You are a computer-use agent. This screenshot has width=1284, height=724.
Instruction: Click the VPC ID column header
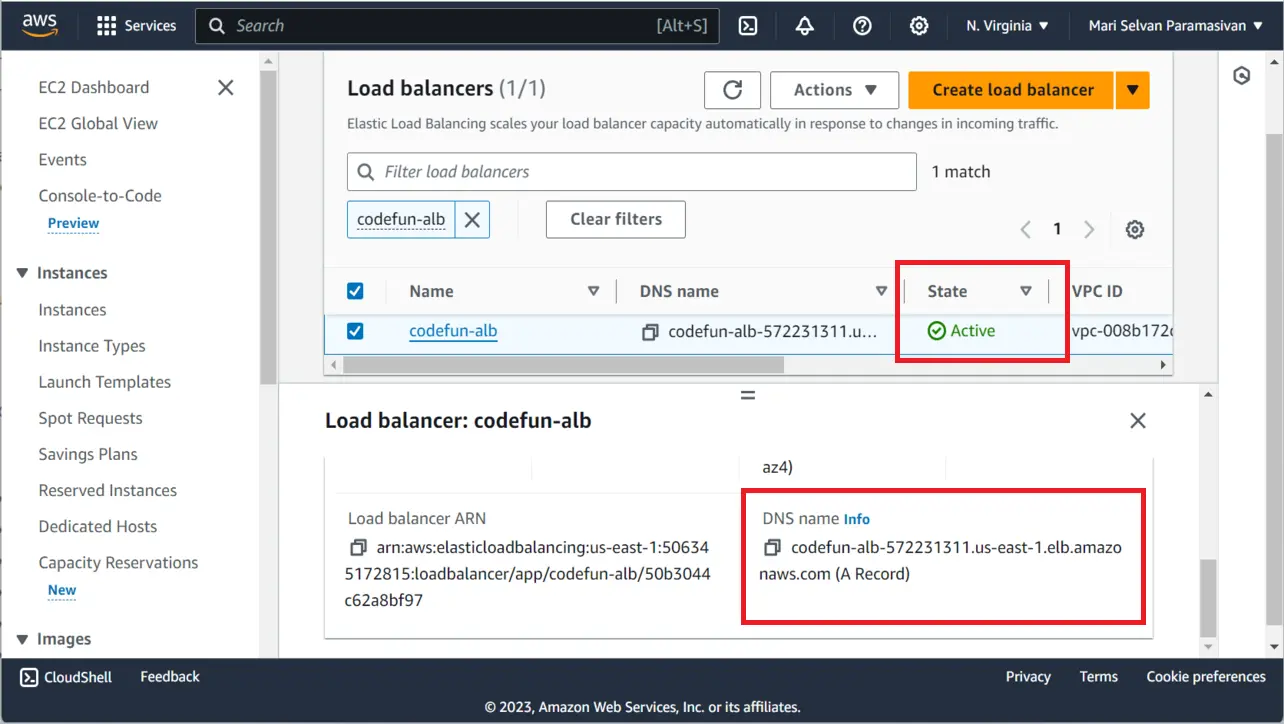(1097, 291)
